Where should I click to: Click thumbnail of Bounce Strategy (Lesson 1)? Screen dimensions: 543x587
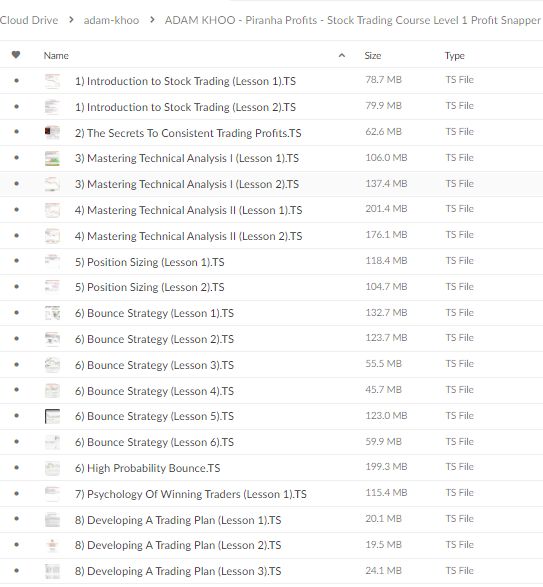(x=52, y=313)
